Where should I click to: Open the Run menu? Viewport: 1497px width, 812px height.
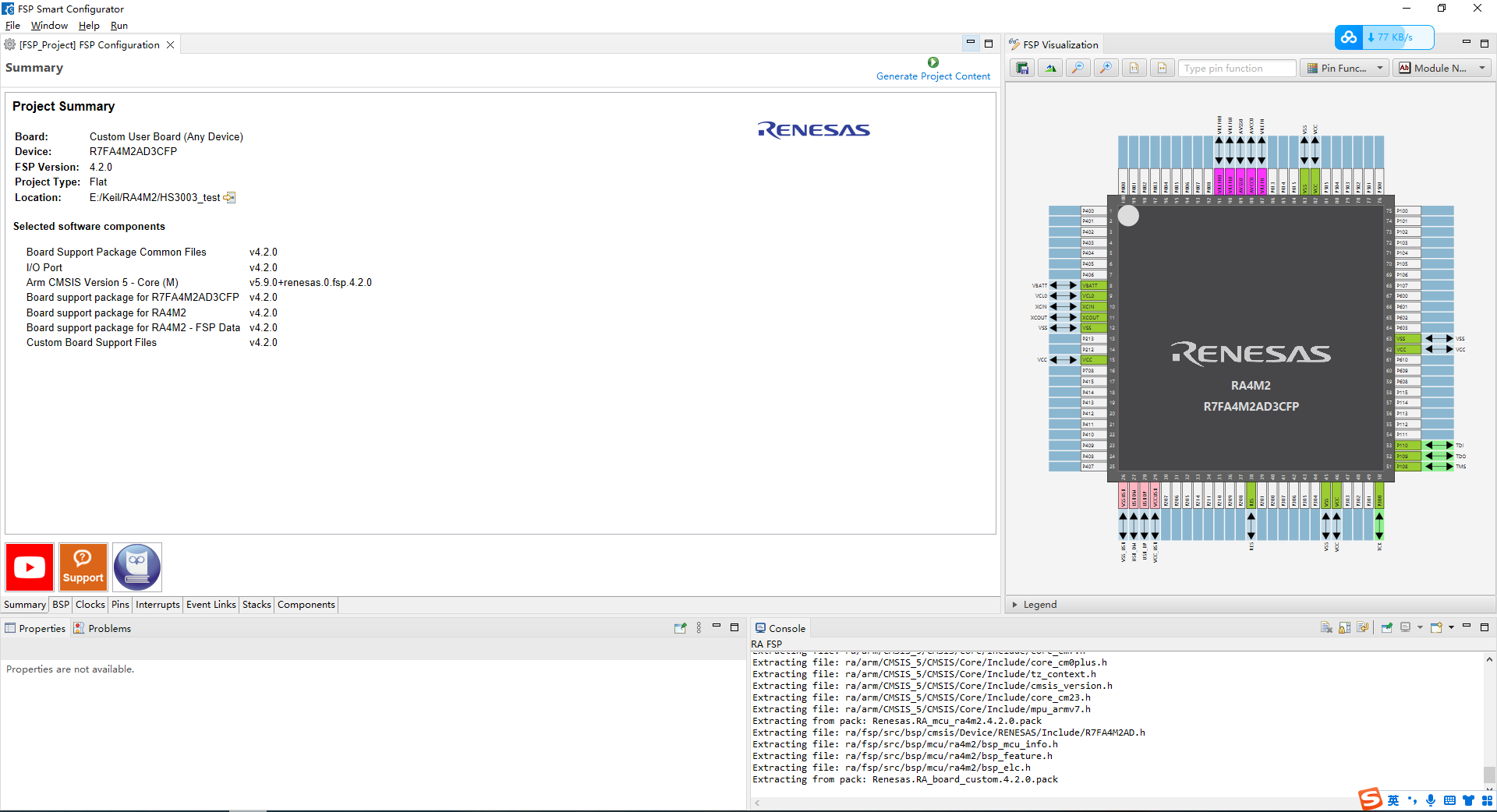tap(119, 26)
